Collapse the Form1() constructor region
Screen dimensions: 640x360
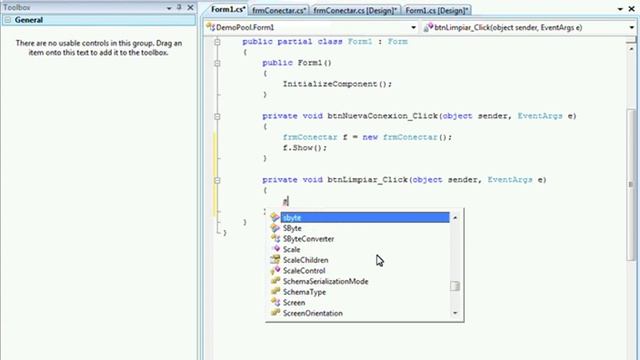click(x=217, y=63)
